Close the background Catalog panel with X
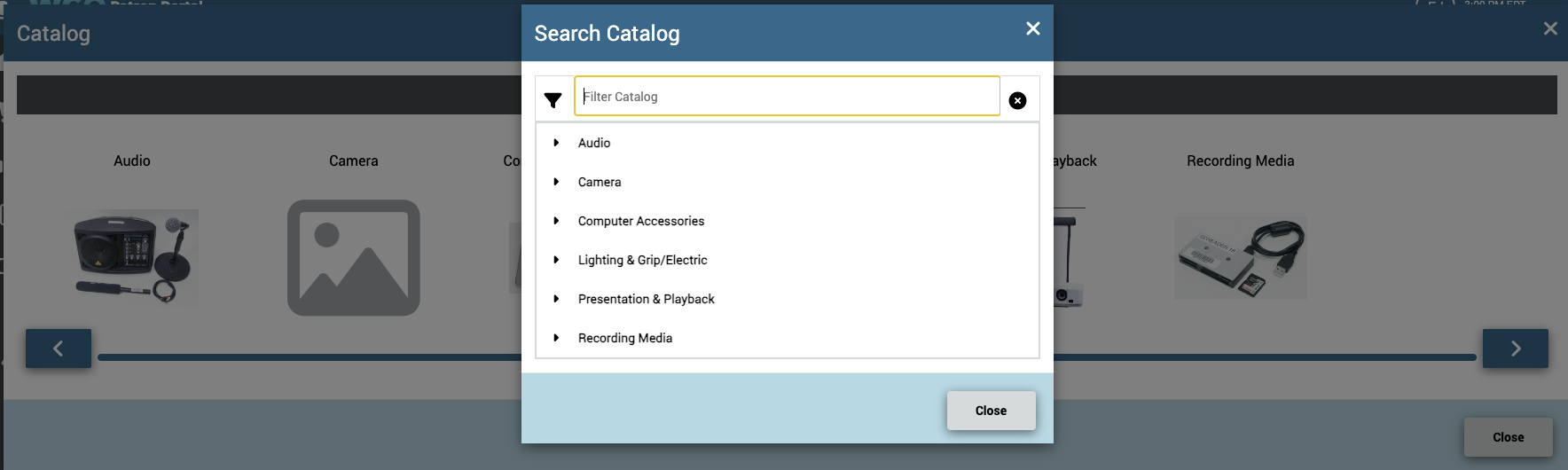 (1550, 28)
